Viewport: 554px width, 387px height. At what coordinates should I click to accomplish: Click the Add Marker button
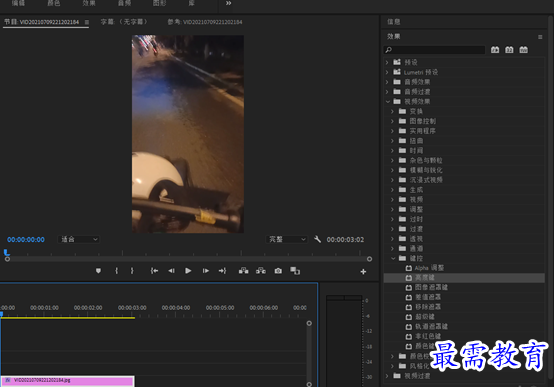(x=98, y=271)
